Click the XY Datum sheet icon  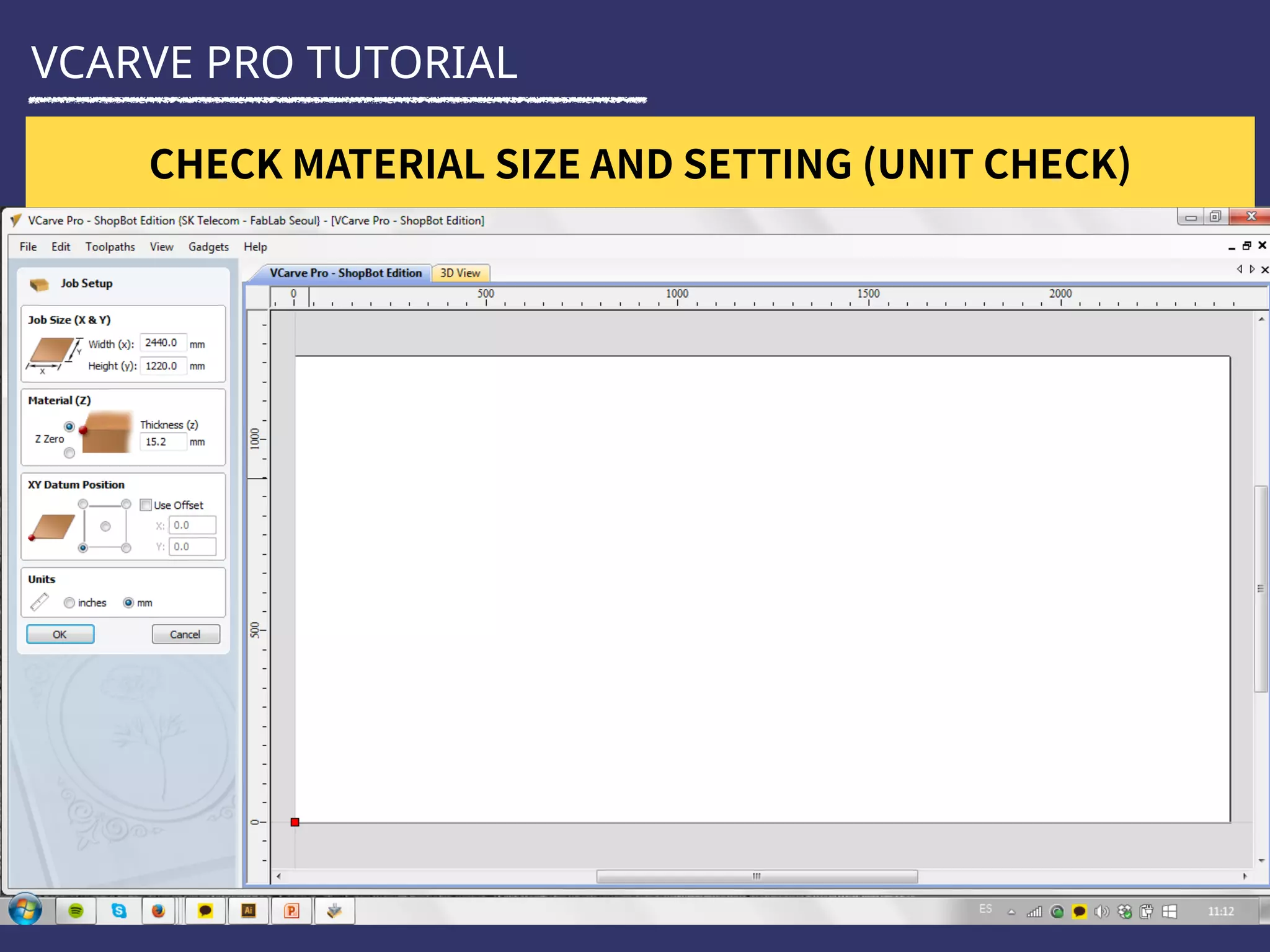(x=51, y=527)
